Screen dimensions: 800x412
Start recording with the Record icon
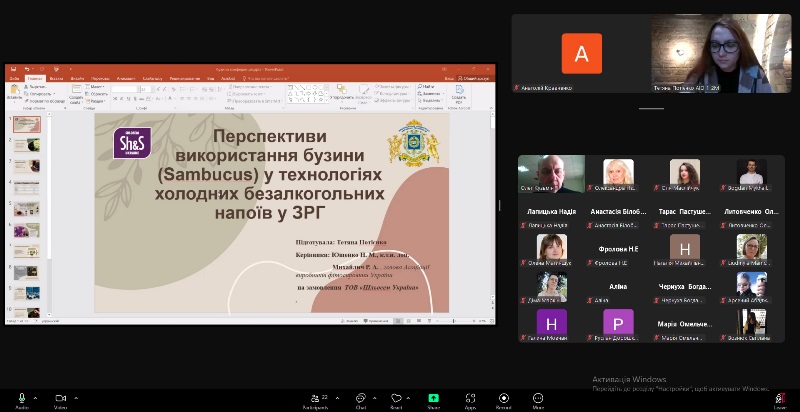504,399
